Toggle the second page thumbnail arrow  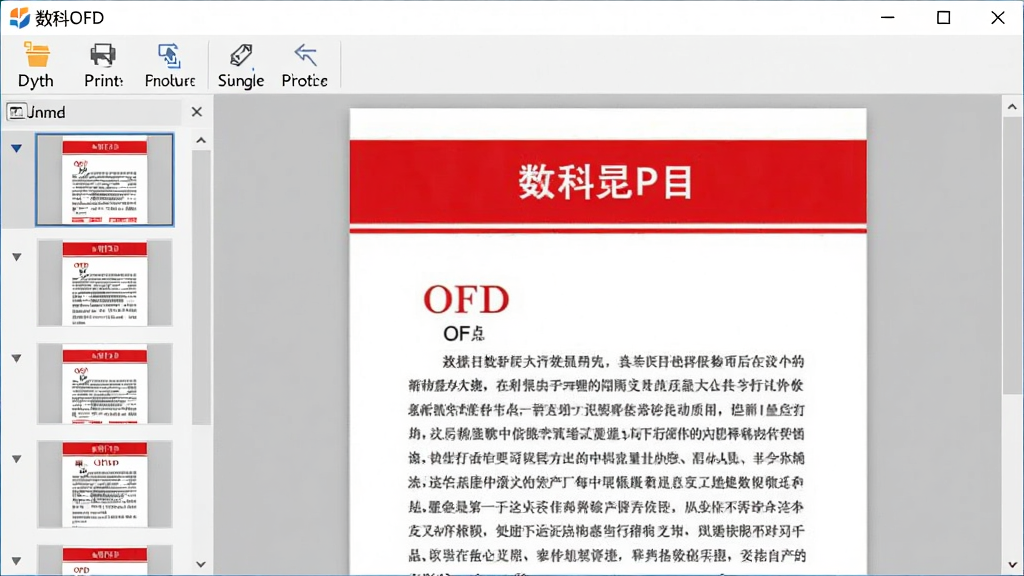pos(16,257)
